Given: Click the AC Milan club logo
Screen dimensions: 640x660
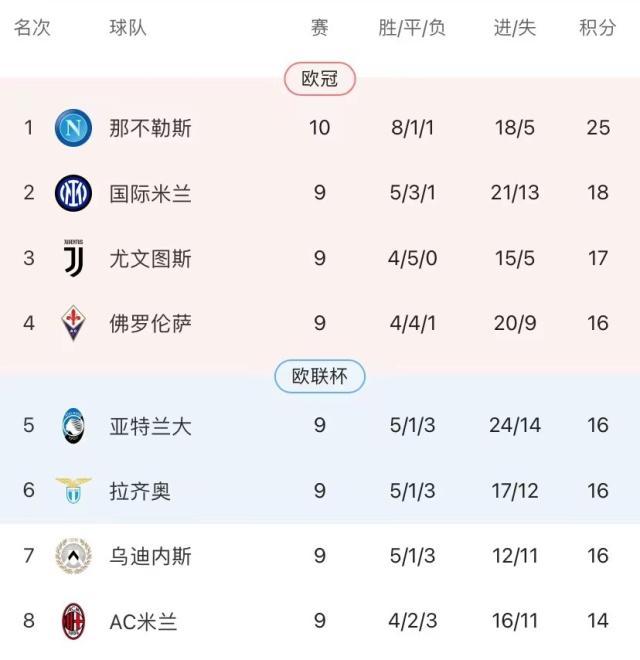Looking at the screenshot, I should [73, 621].
